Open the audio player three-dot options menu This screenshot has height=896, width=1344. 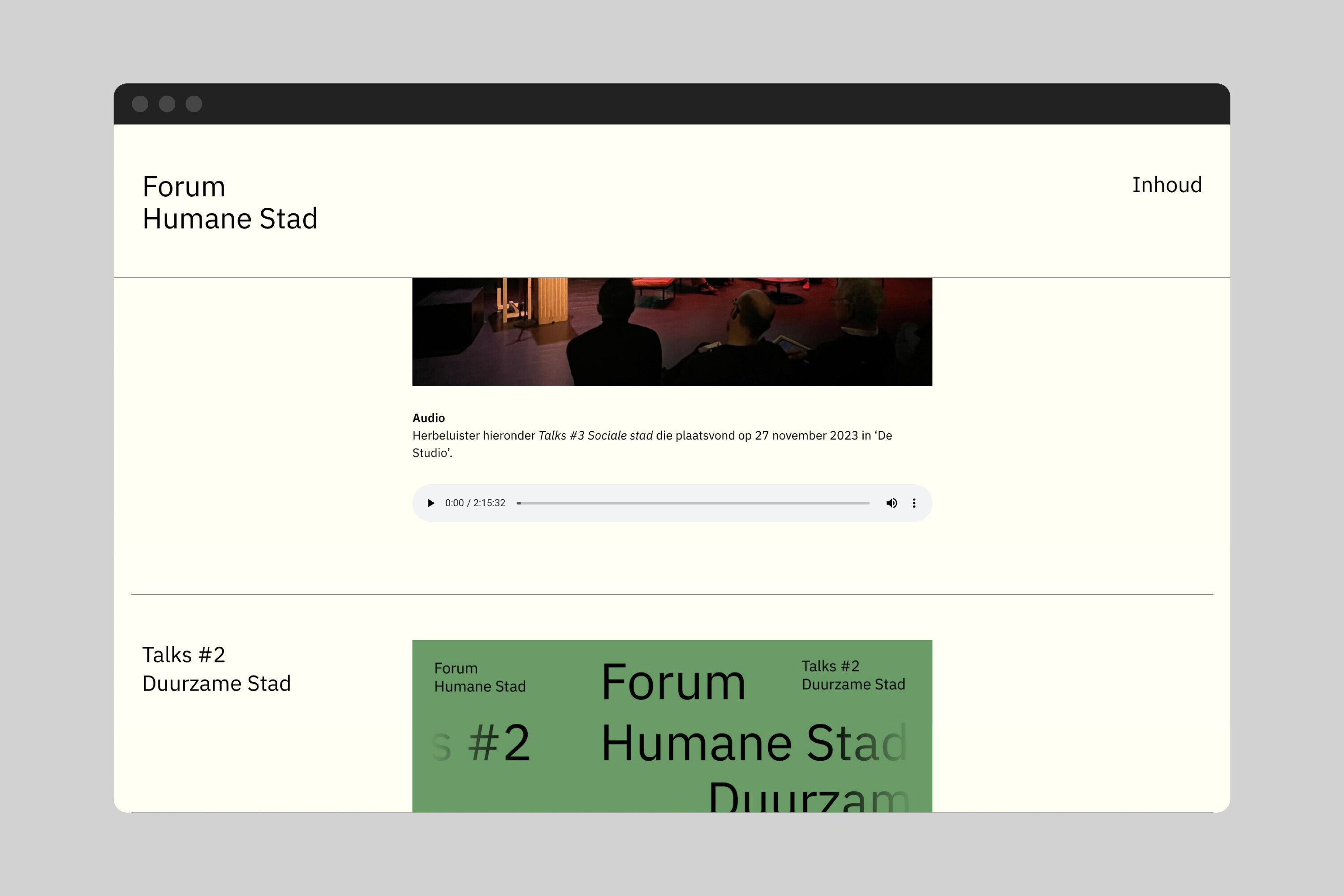click(914, 503)
